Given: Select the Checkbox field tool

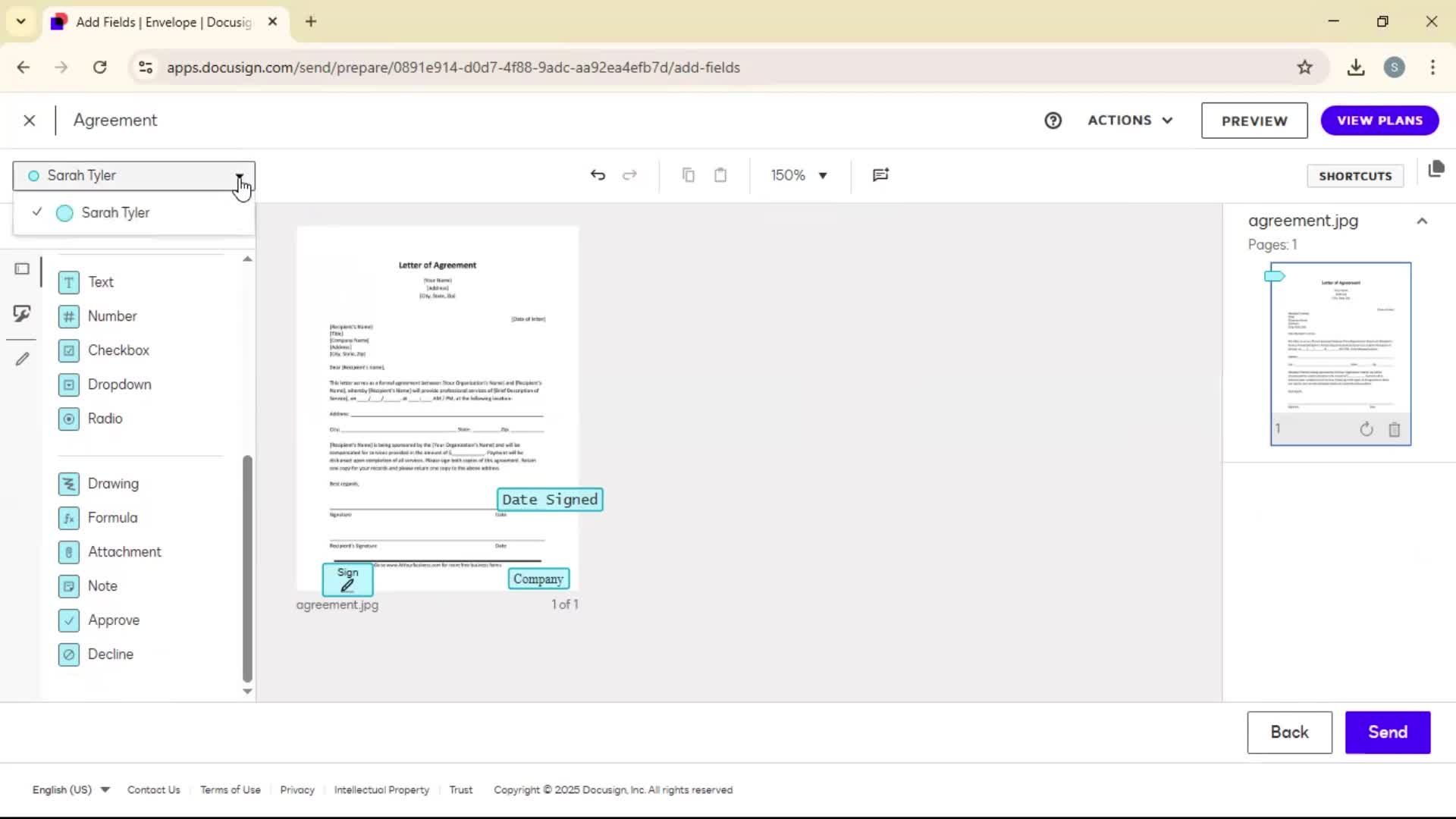Looking at the screenshot, I should [x=103, y=350].
